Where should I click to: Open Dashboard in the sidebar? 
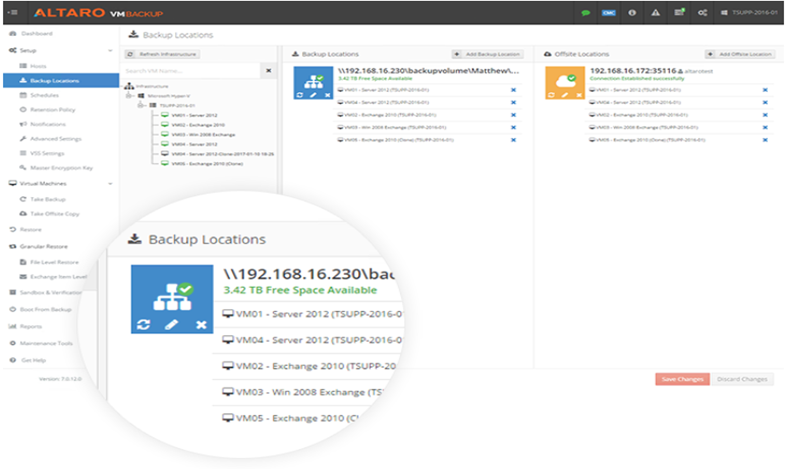31,34
